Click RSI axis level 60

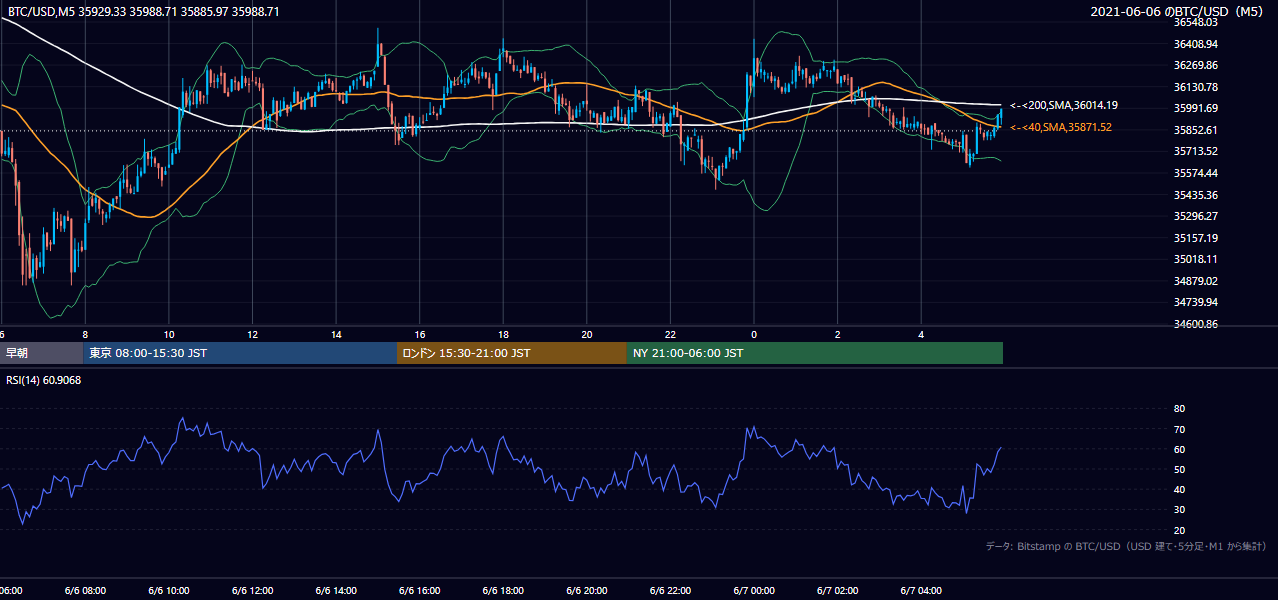click(1179, 449)
